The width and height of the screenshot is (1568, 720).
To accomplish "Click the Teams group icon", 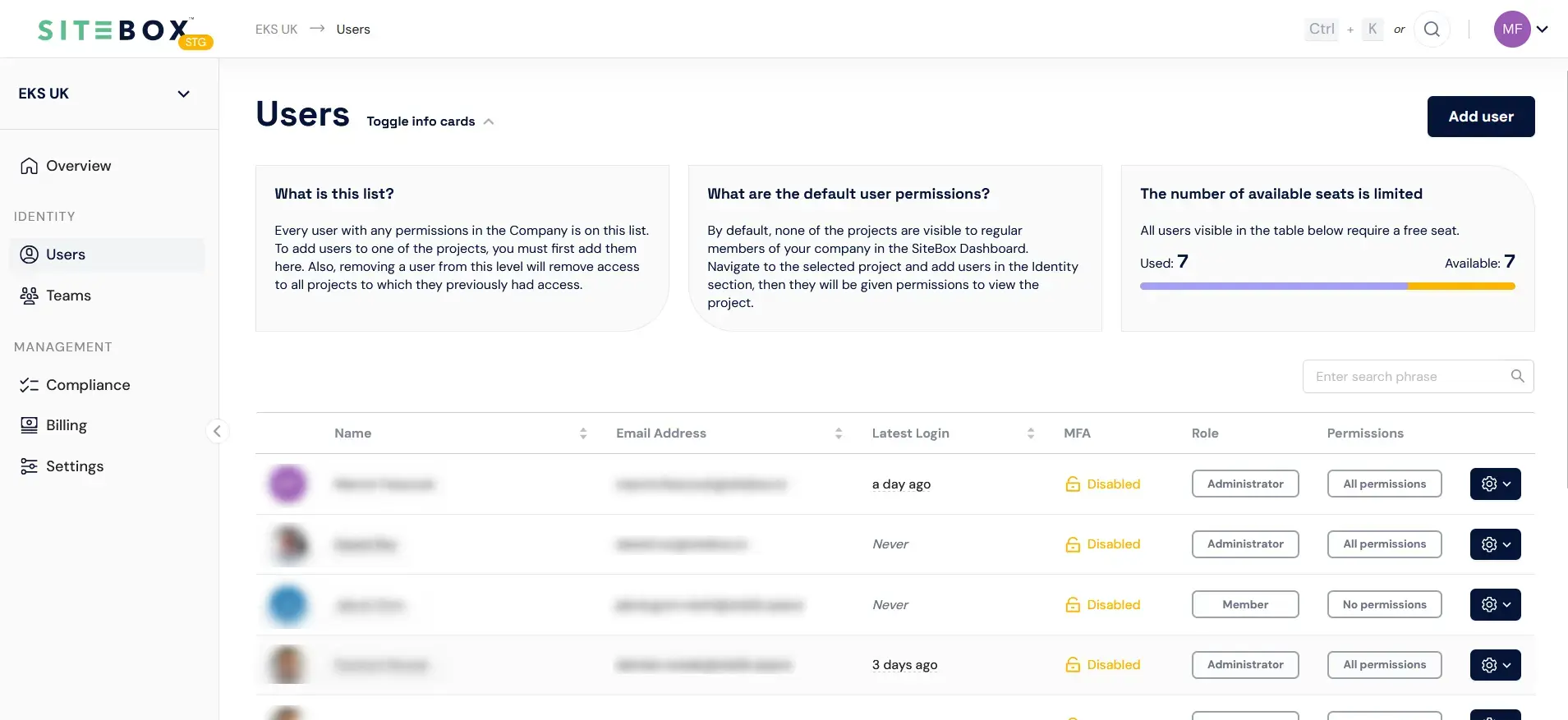I will (30, 296).
